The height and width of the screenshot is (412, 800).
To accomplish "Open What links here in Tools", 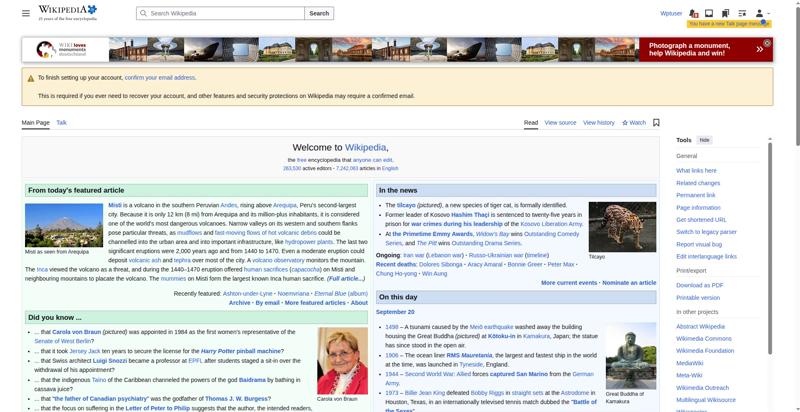I will click(696, 170).
